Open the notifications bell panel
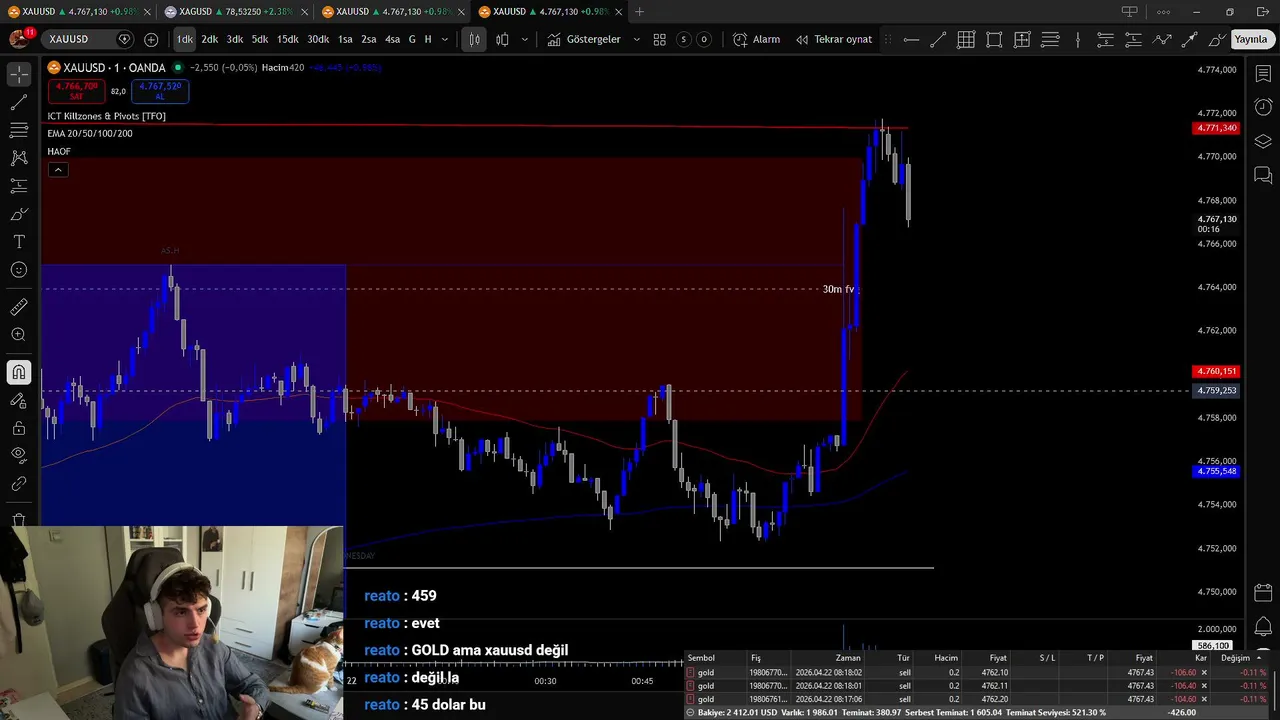 (1263, 627)
